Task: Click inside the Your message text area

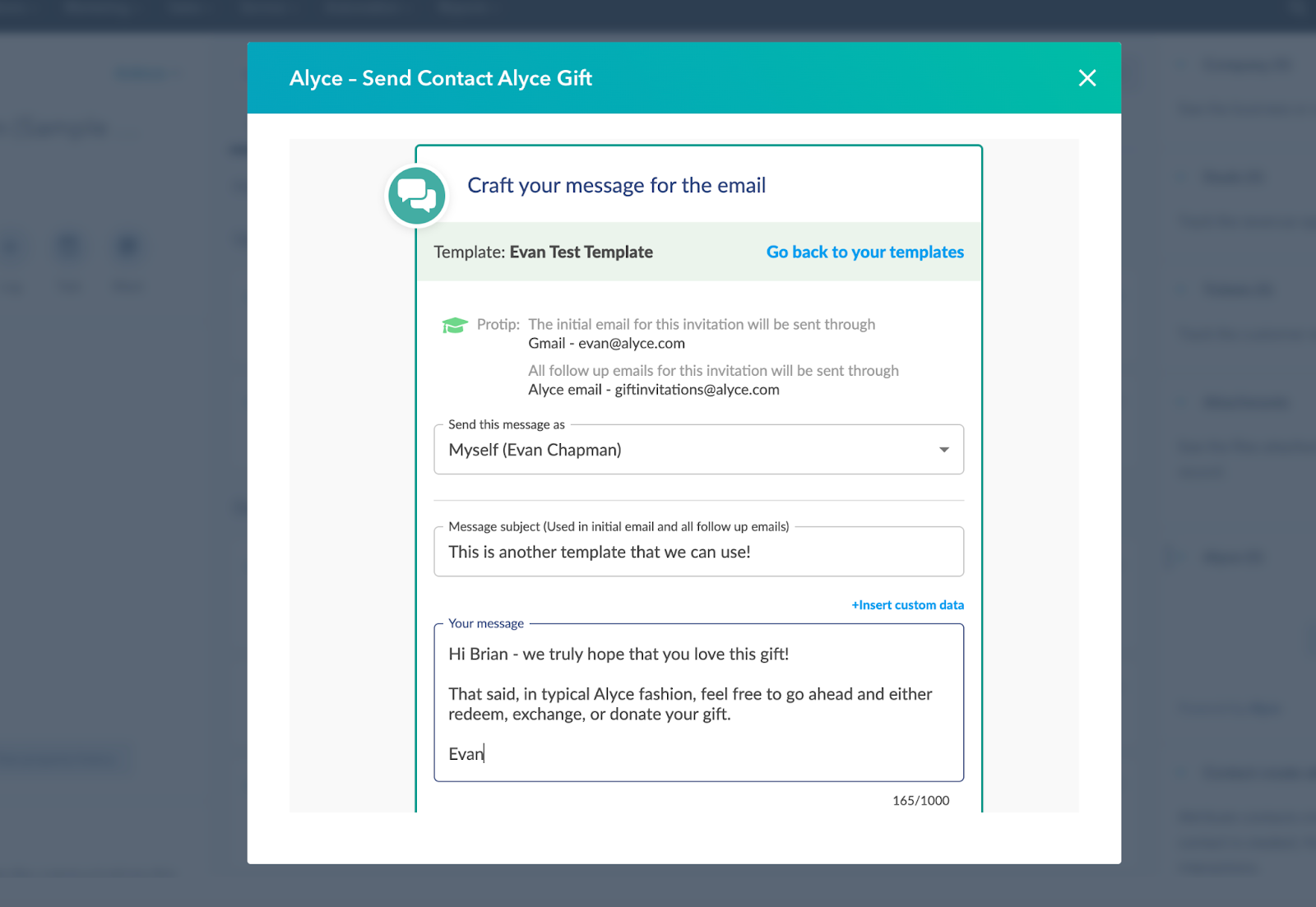Action: 698,703
